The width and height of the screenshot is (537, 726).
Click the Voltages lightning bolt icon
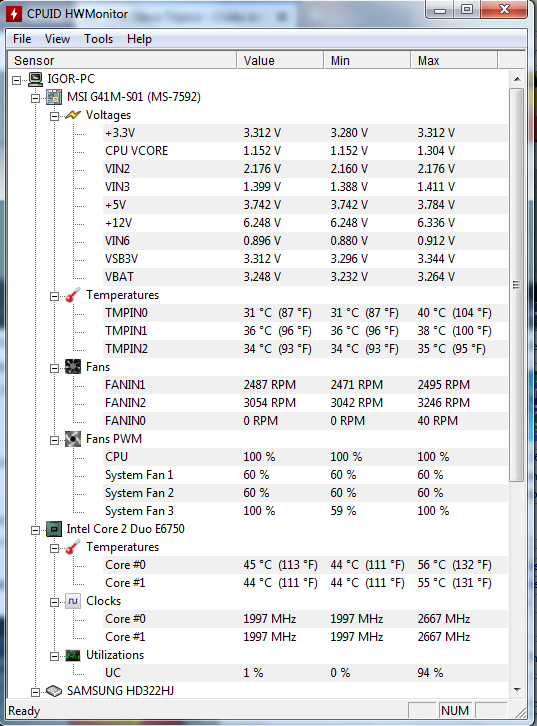coord(73,115)
